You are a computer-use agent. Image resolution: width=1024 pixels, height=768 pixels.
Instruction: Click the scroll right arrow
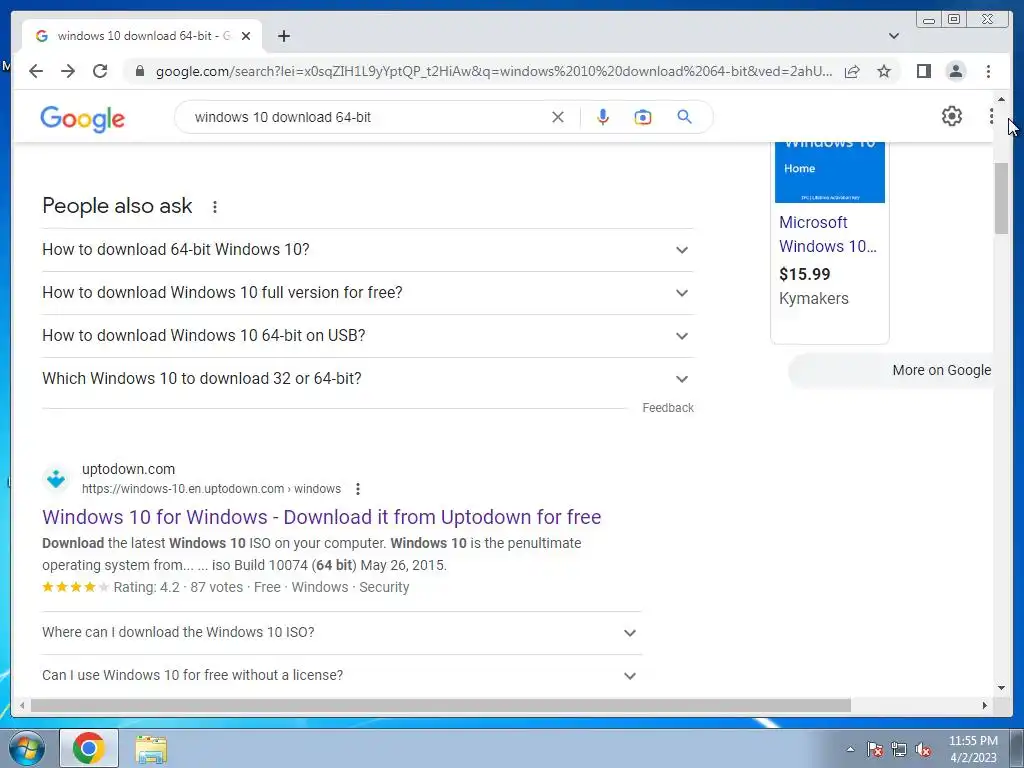pos(985,705)
